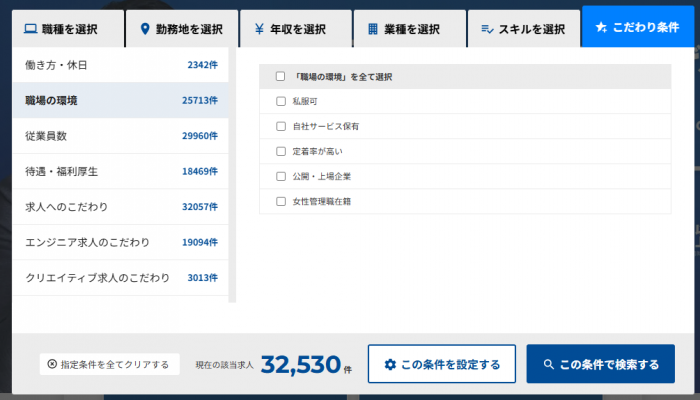Switch to the 年収を選択 tab
The width and height of the screenshot is (700, 400).
click(x=296, y=29)
